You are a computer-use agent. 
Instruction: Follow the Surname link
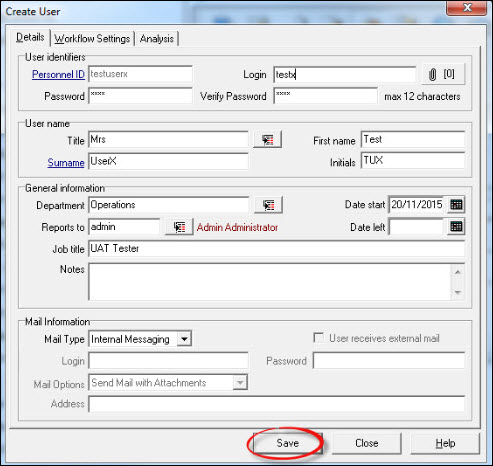coord(66,163)
